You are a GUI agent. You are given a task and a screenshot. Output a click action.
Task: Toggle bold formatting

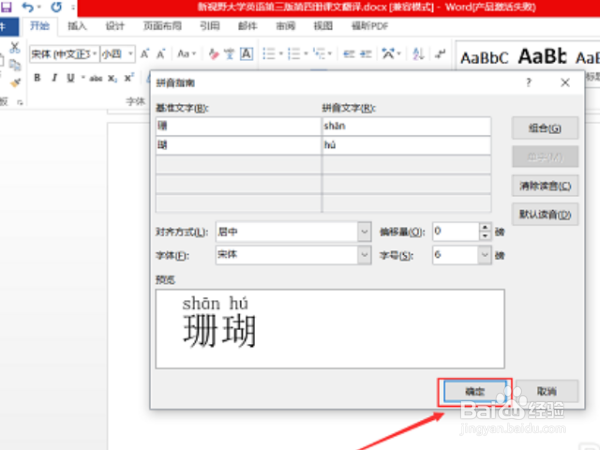[x=37, y=78]
